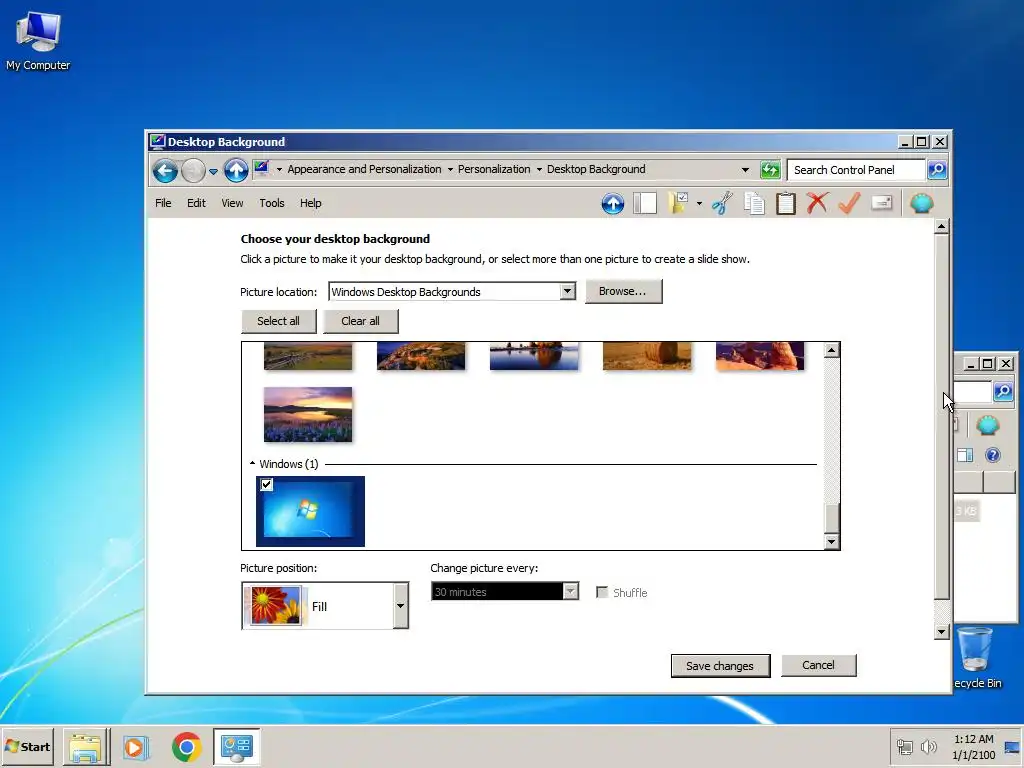Click the Search Control Panel field

click(x=856, y=170)
